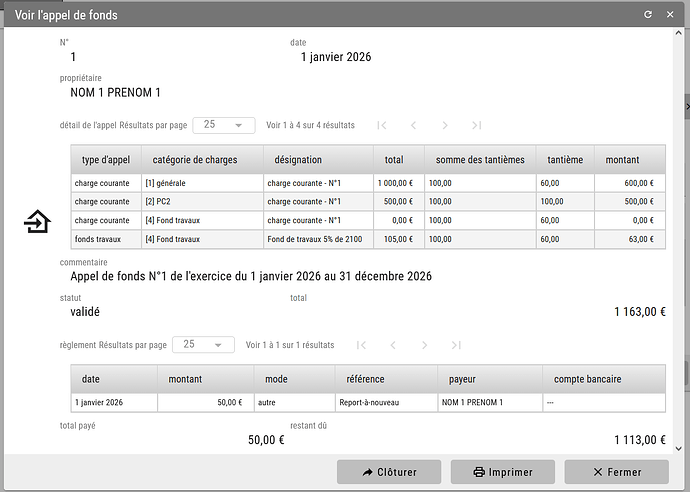Screen dimensions: 690x492
Task: Click the '1 113,00 €' restant dû value
Action: [640, 440]
